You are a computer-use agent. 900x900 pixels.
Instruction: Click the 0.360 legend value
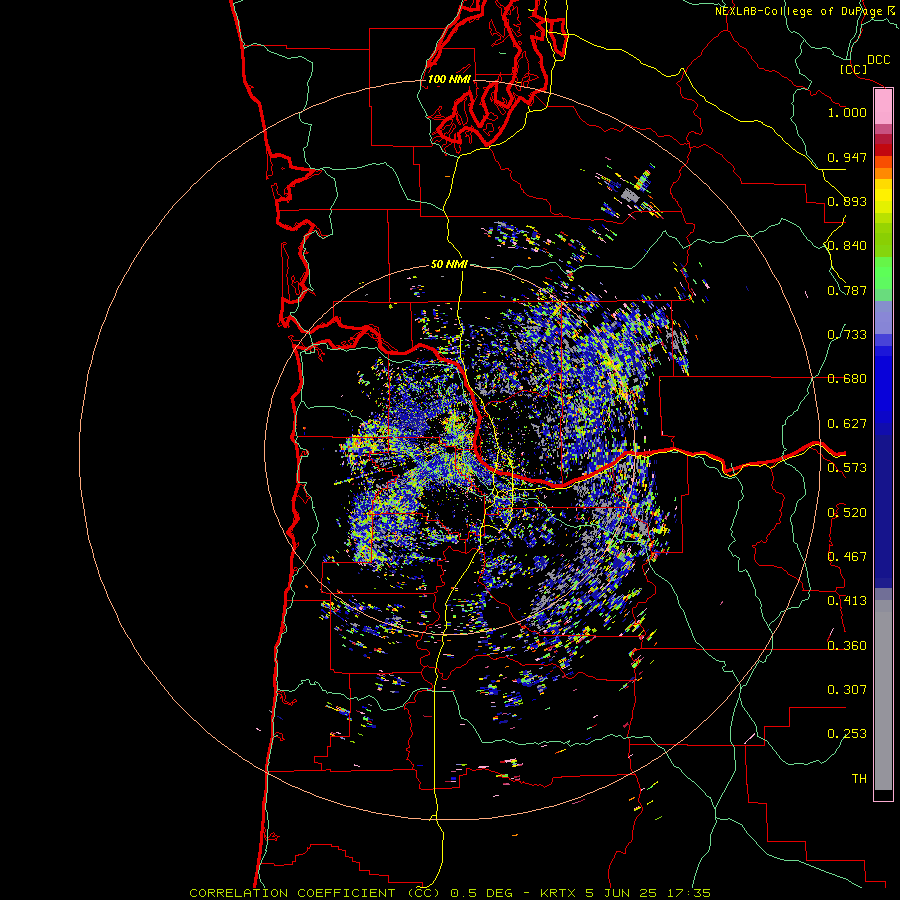847,646
